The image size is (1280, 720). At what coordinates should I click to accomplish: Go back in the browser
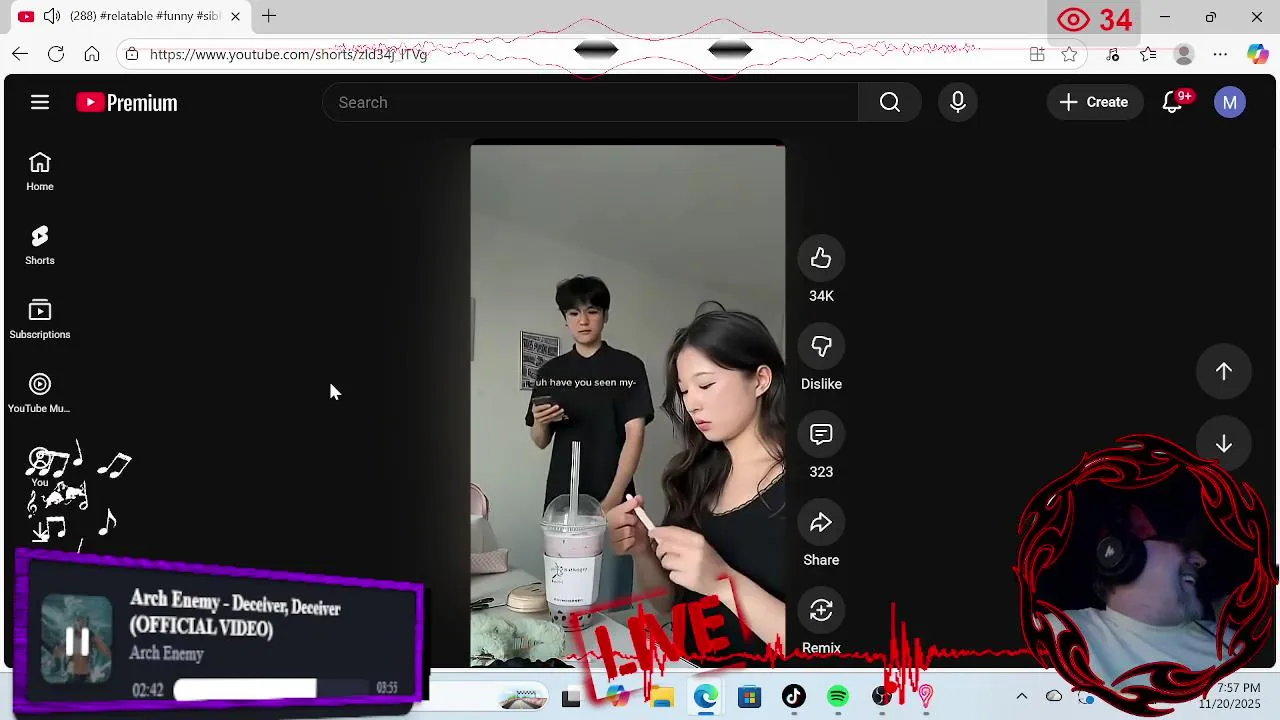click(20, 54)
